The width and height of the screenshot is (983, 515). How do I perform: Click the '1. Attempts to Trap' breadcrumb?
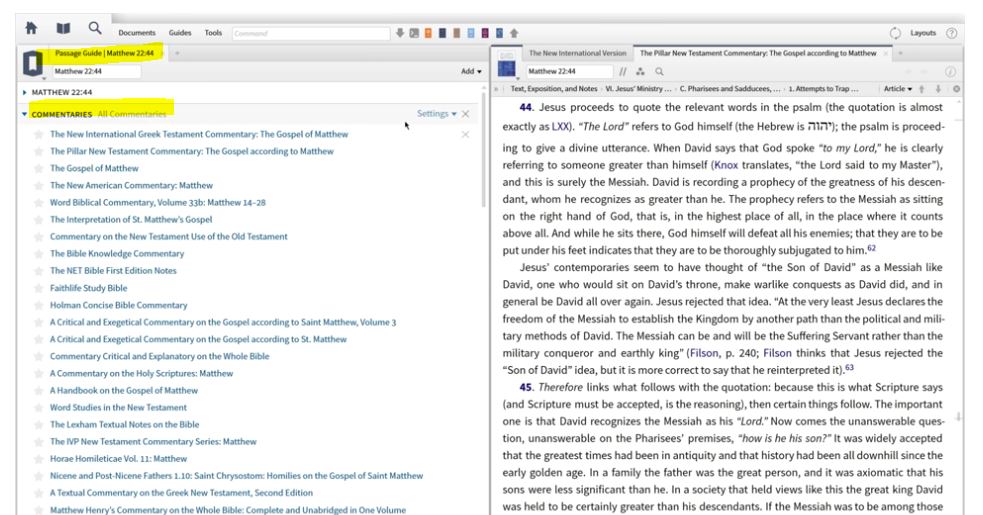[x=823, y=89]
